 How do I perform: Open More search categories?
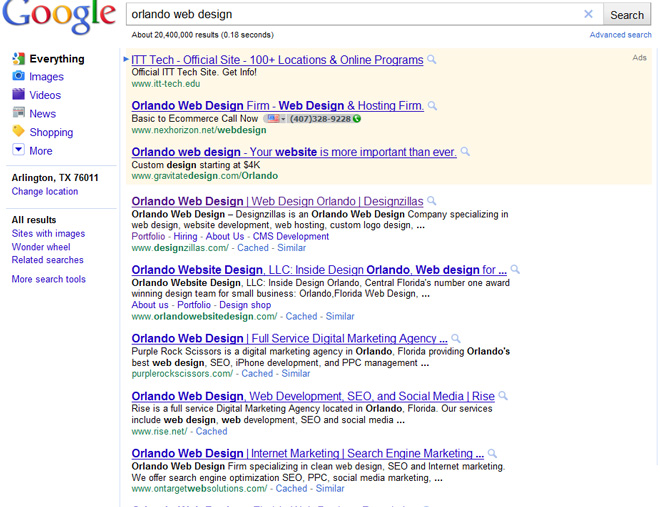point(41,151)
